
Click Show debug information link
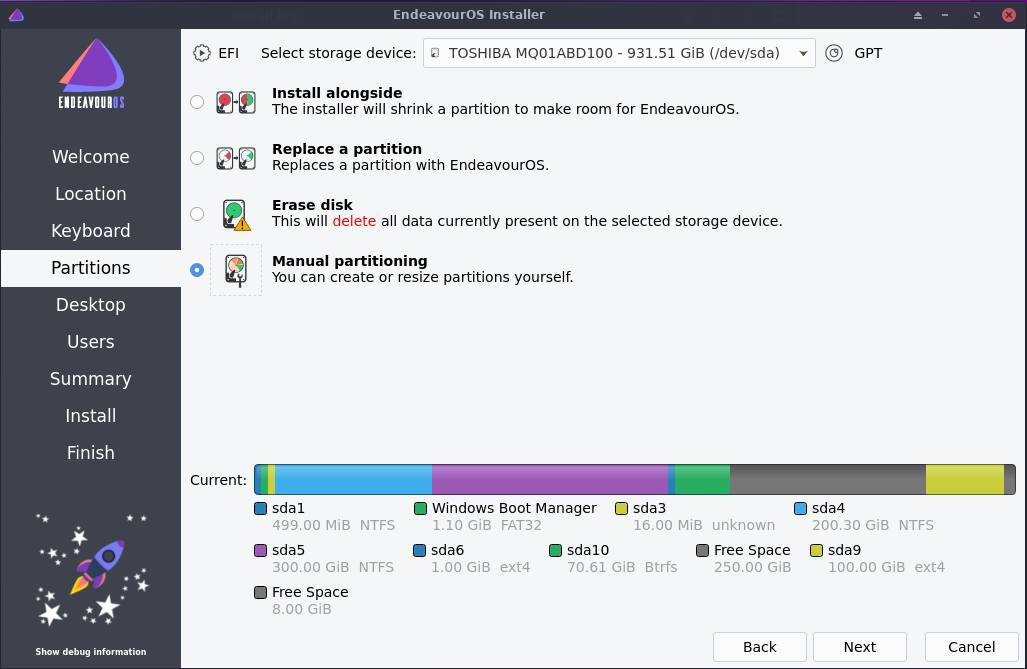coord(91,652)
